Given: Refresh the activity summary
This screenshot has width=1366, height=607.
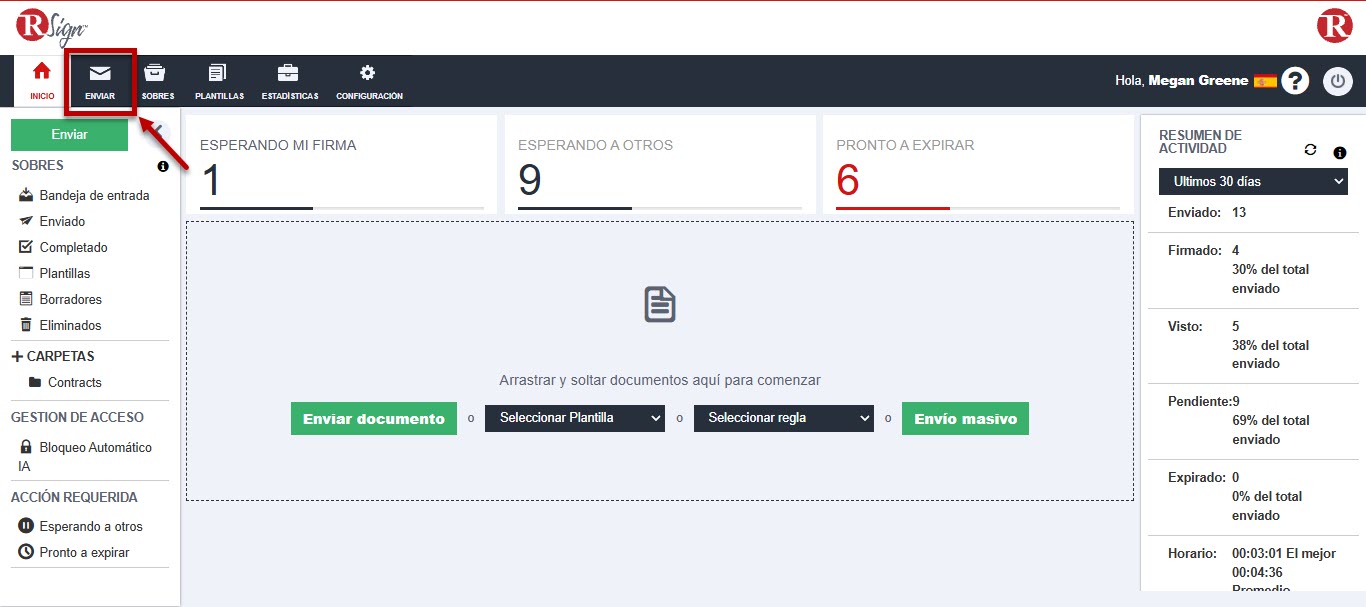Looking at the screenshot, I should (x=1310, y=150).
